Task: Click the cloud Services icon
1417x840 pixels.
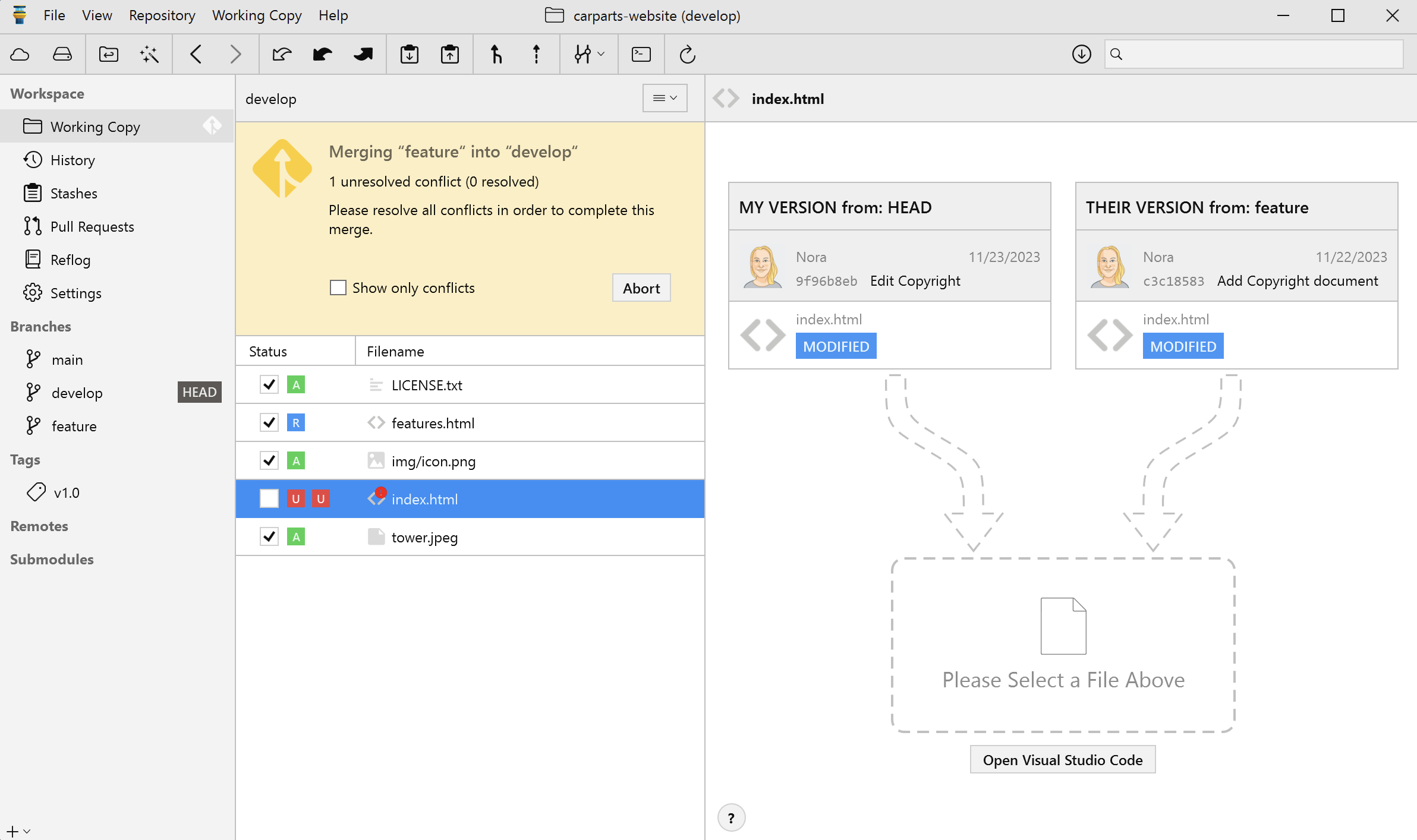Action: 20,55
